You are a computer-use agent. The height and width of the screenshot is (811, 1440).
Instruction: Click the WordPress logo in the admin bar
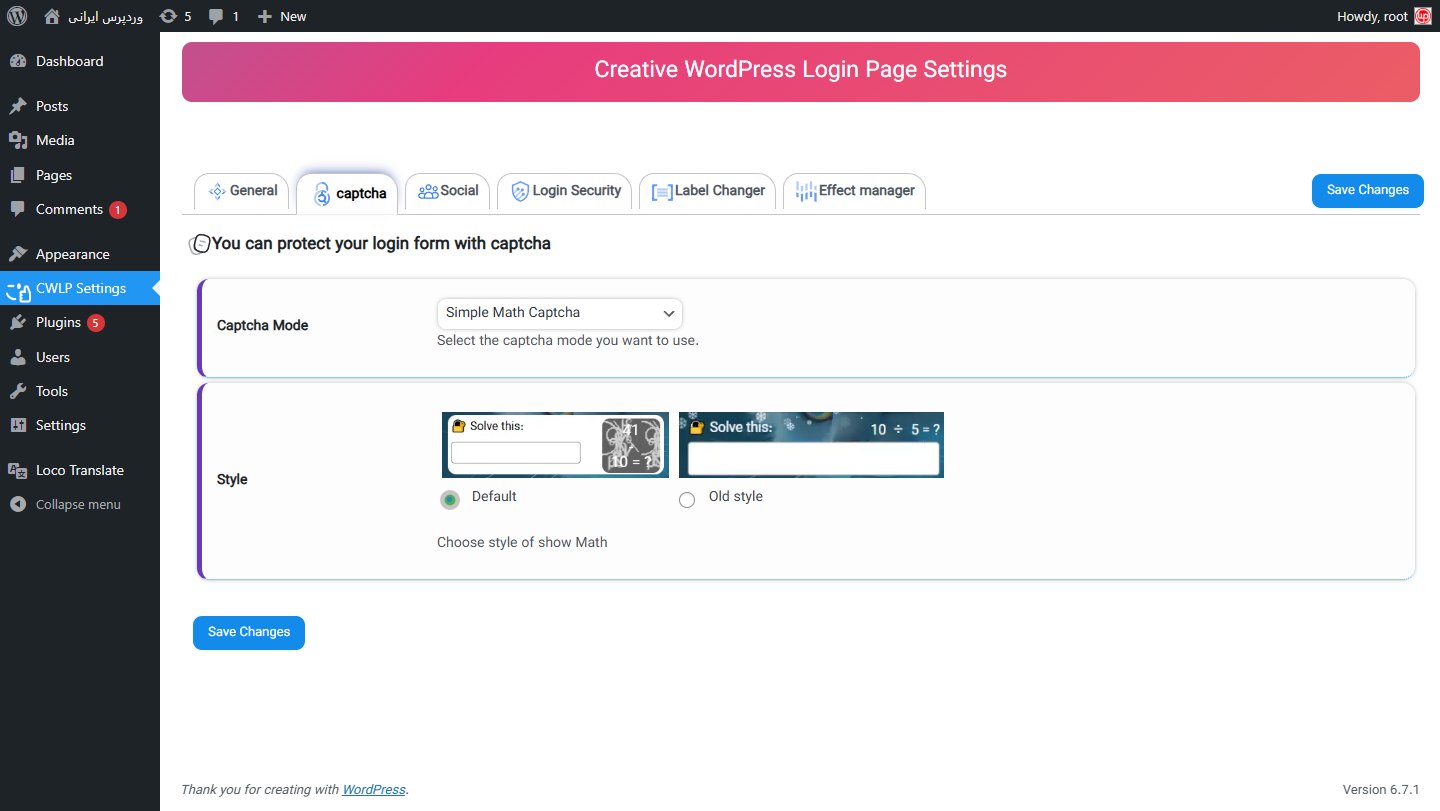pyautogui.click(x=16, y=15)
